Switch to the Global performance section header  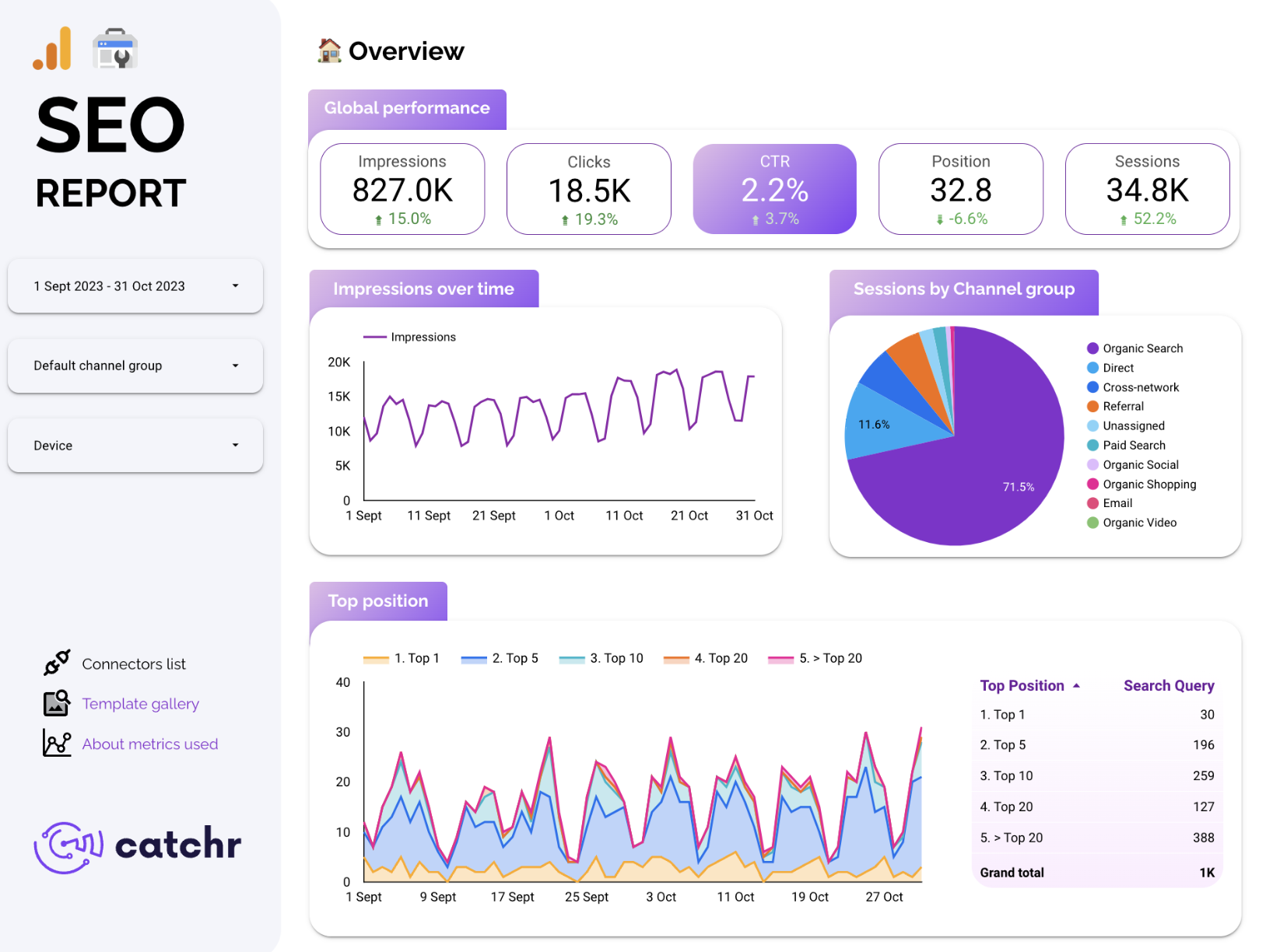407,108
